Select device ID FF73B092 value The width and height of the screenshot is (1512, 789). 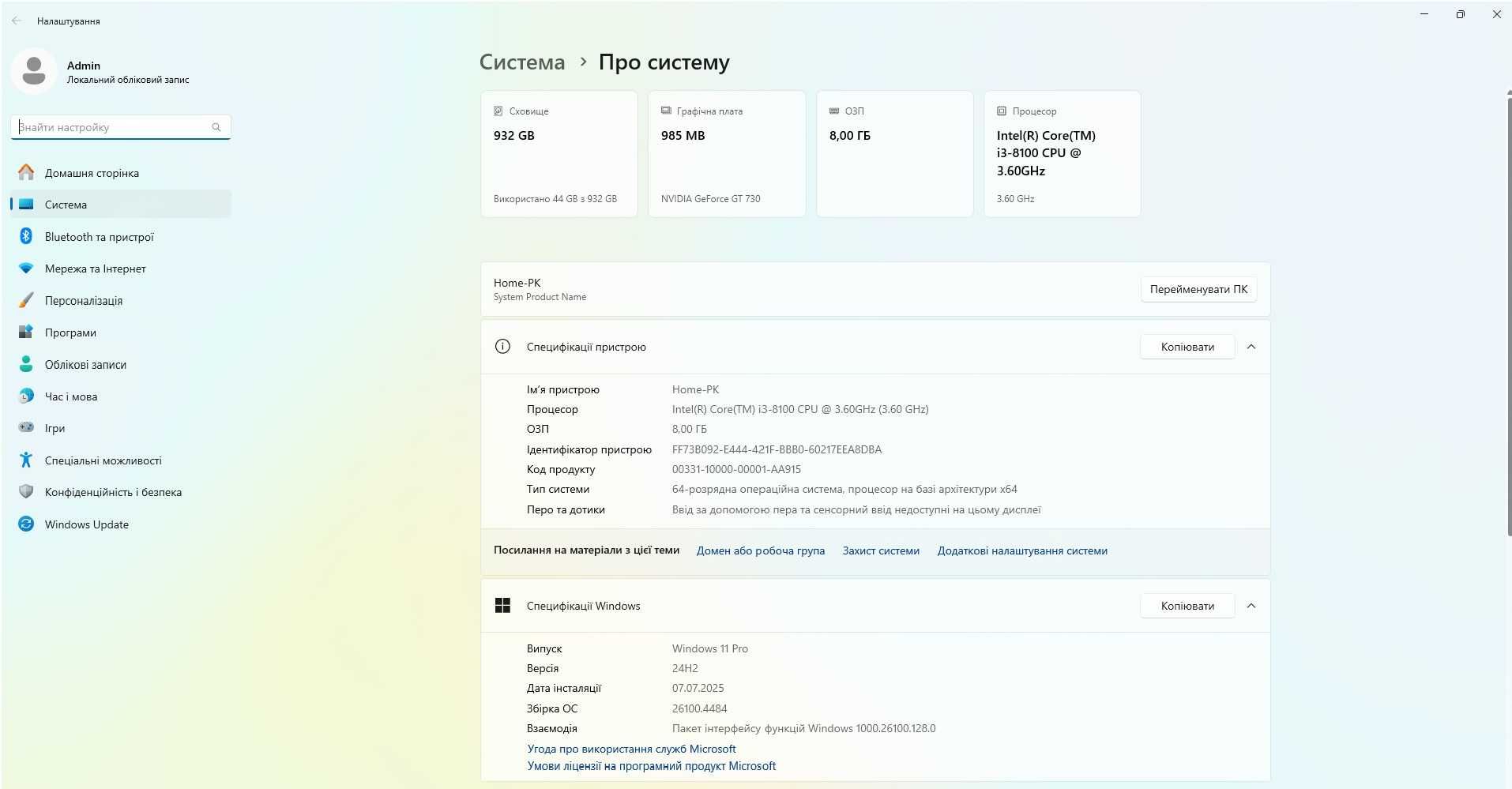[x=777, y=449]
